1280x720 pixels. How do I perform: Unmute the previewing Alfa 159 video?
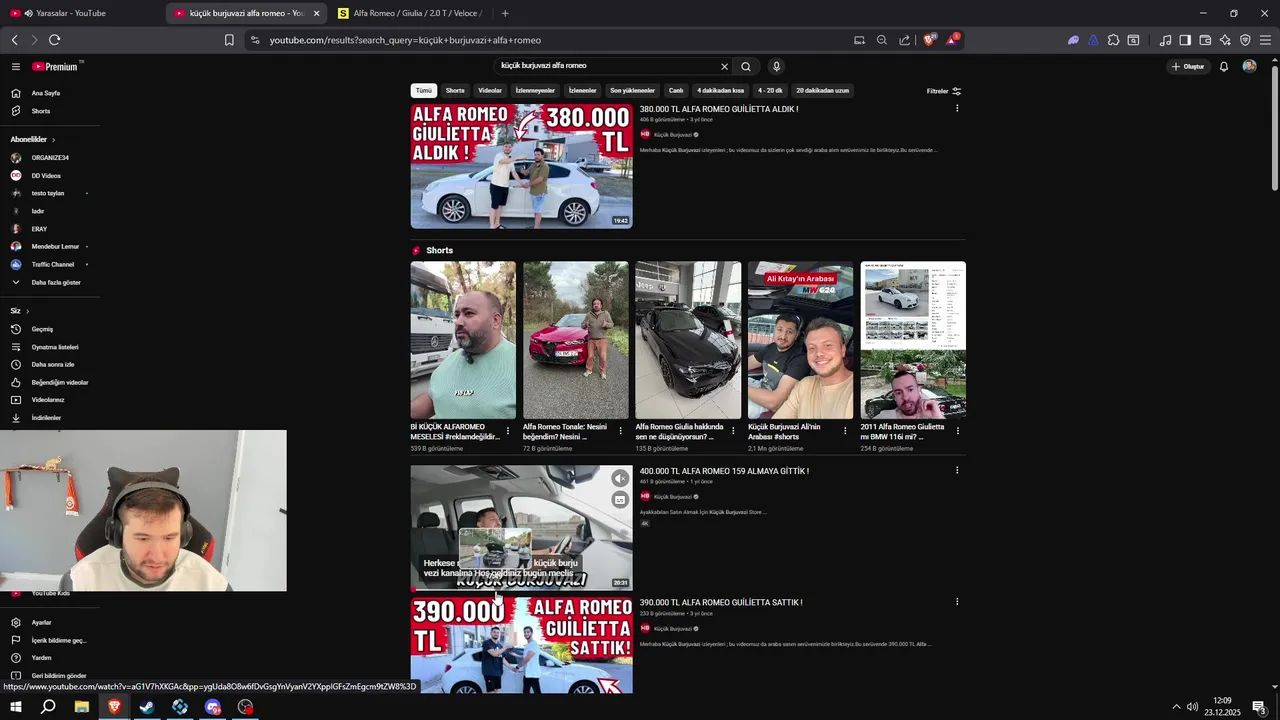tap(620, 479)
